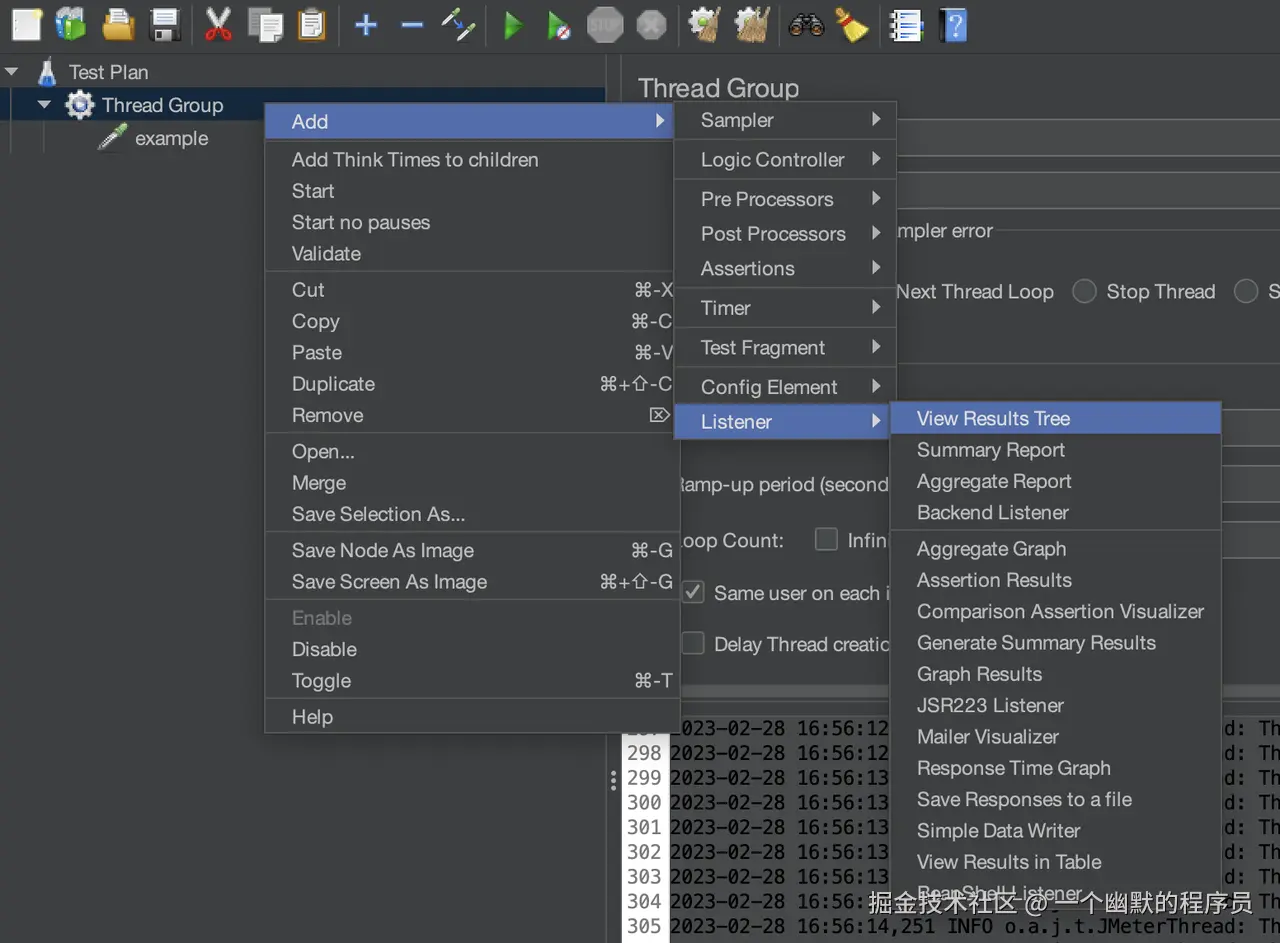The width and height of the screenshot is (1280, 943).
Task: Open the Templates toolbar icon
Action: click(x=71, y=24)
